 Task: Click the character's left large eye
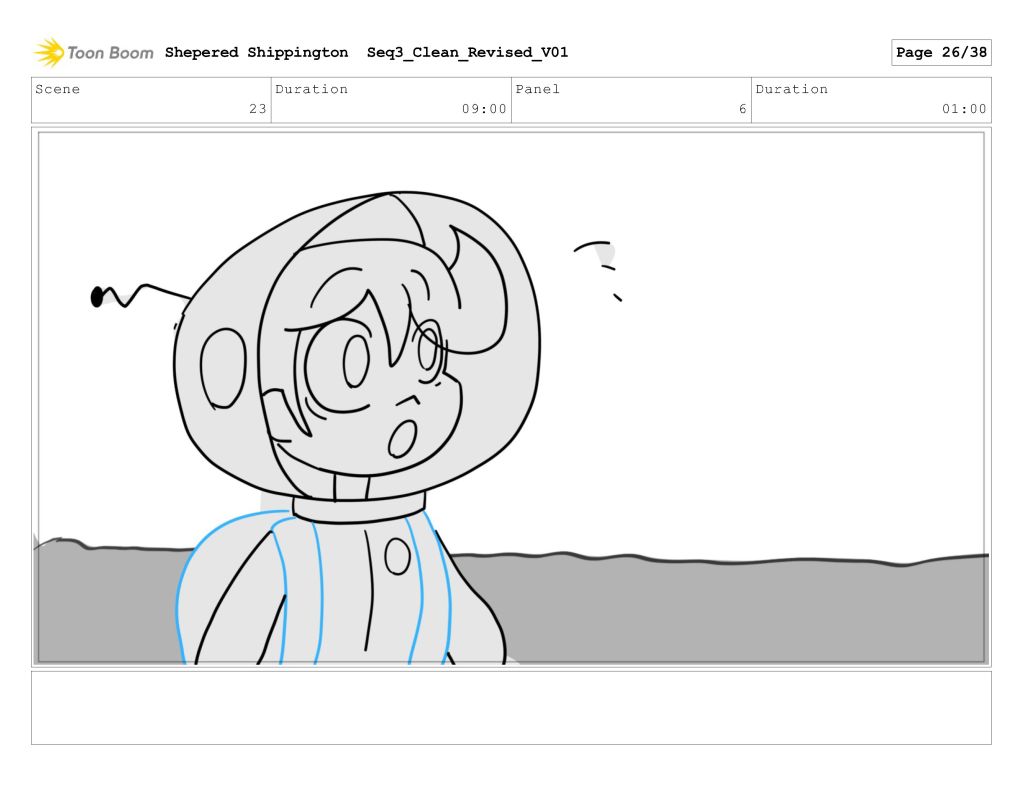pyautogui.click(x=356, y=361)
